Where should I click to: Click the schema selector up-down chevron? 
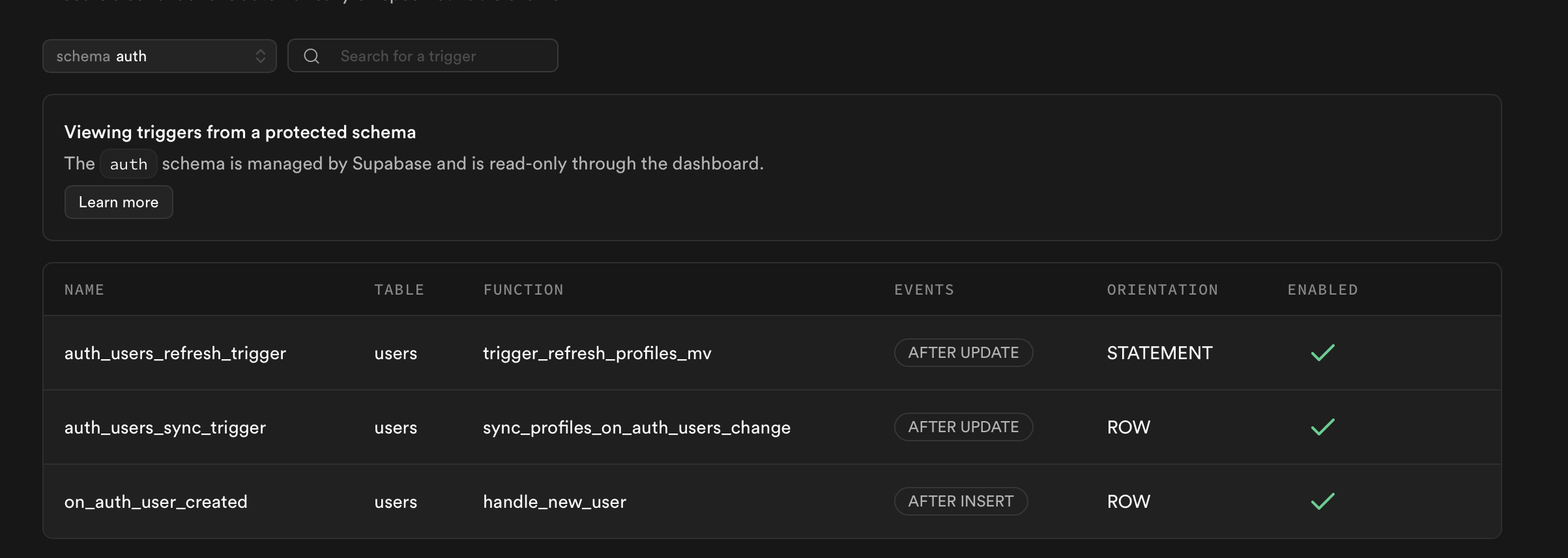tap(261, 56)
